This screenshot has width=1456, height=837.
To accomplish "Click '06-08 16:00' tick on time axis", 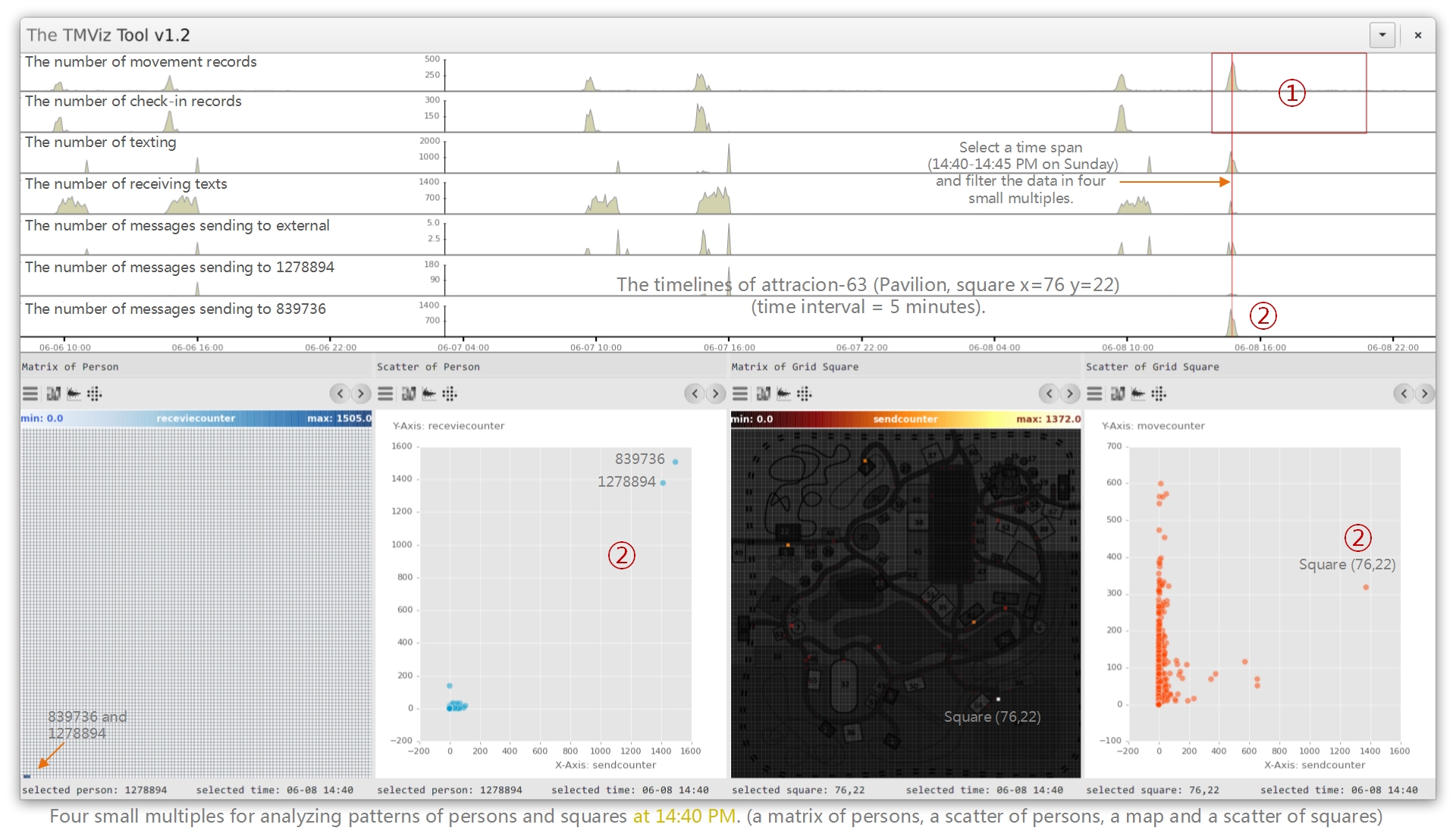I will 1260,347.
